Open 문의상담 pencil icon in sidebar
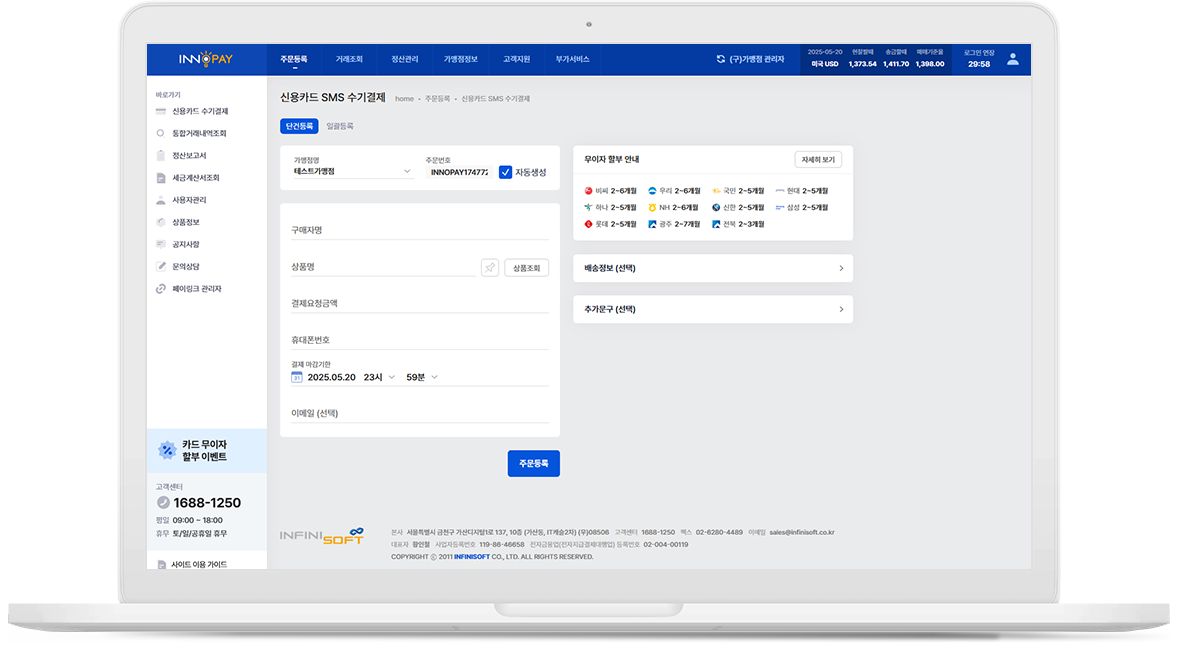 click(x=160, y=266)
